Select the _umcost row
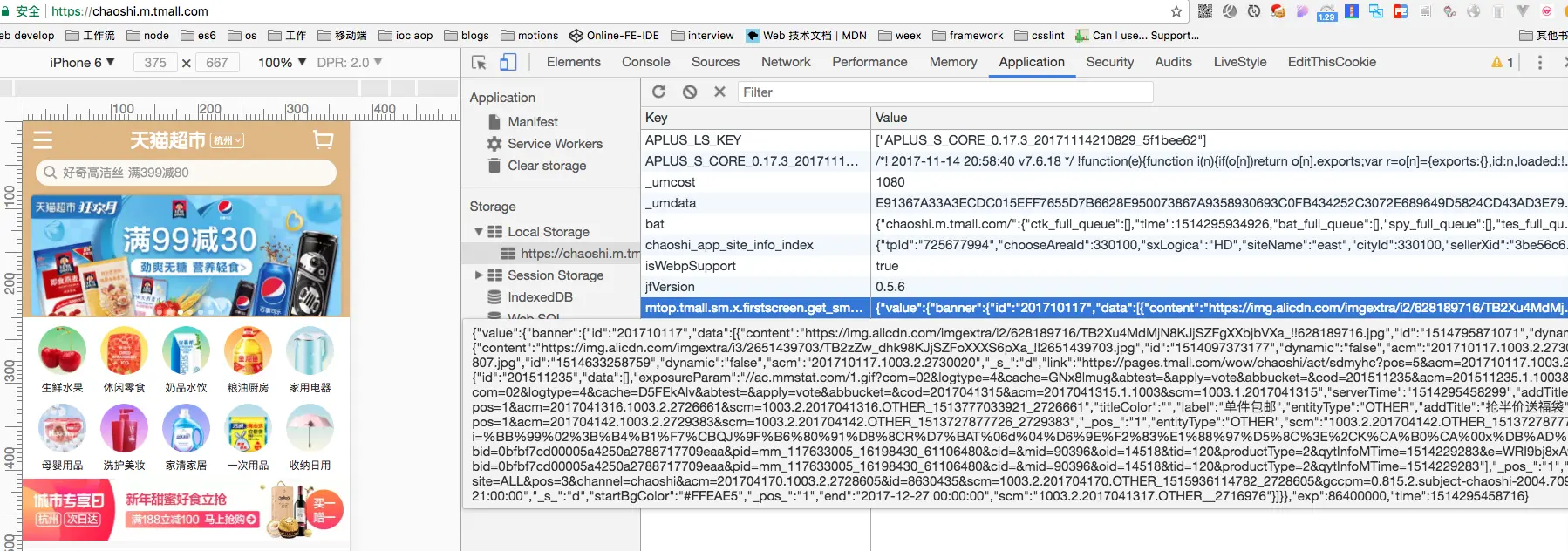 [1104, 182]
